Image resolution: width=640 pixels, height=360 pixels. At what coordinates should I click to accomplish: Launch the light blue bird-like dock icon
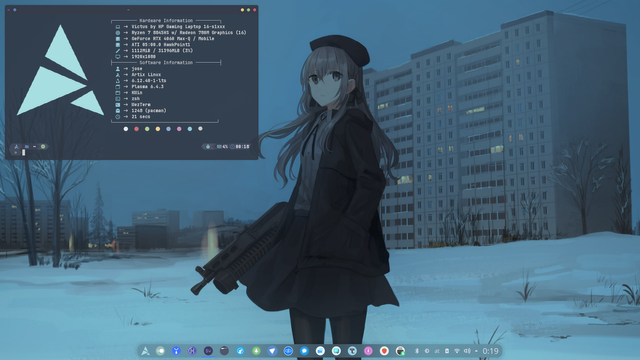point(240,351)
